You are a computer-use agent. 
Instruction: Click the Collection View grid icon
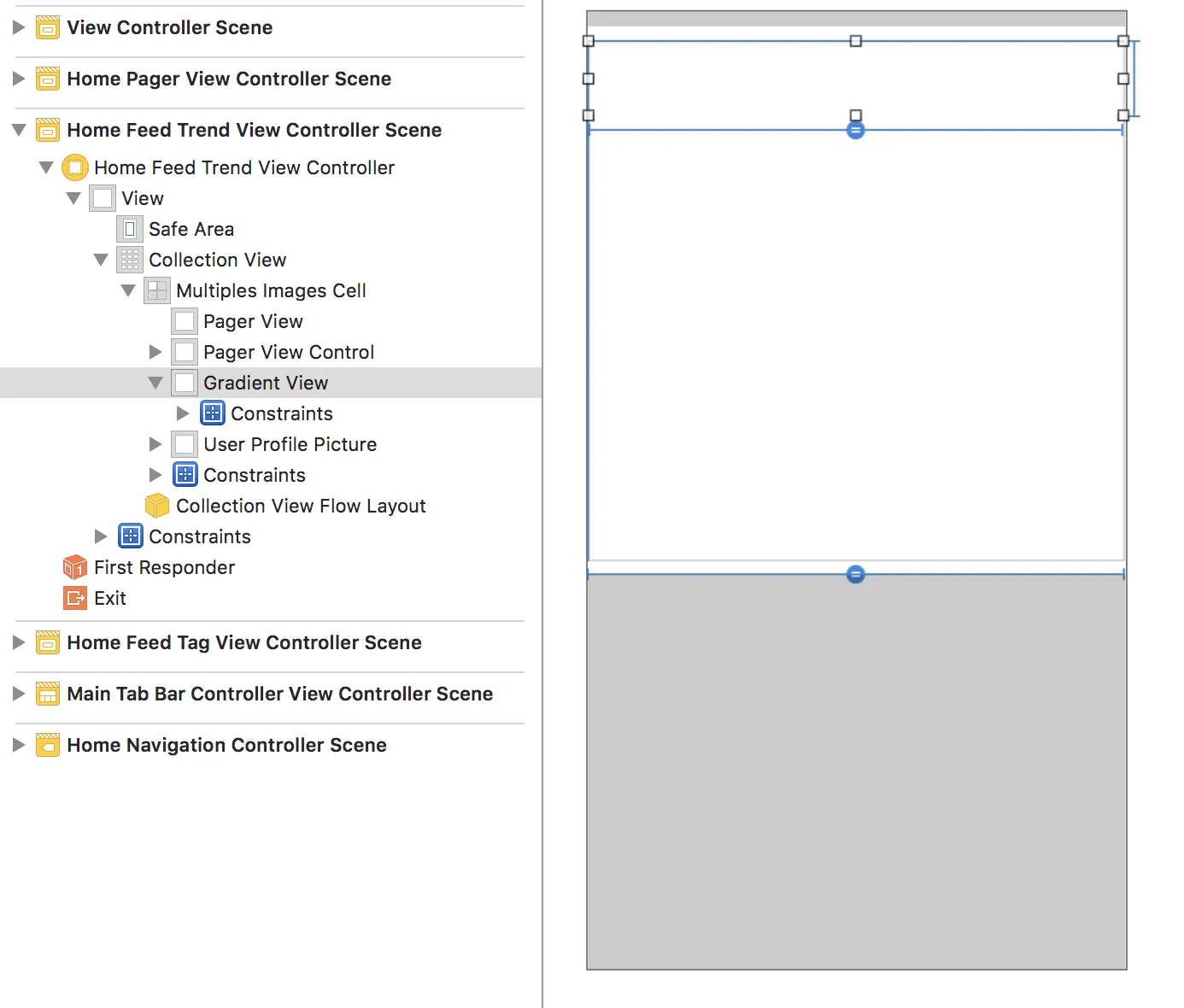click(130, 260)
